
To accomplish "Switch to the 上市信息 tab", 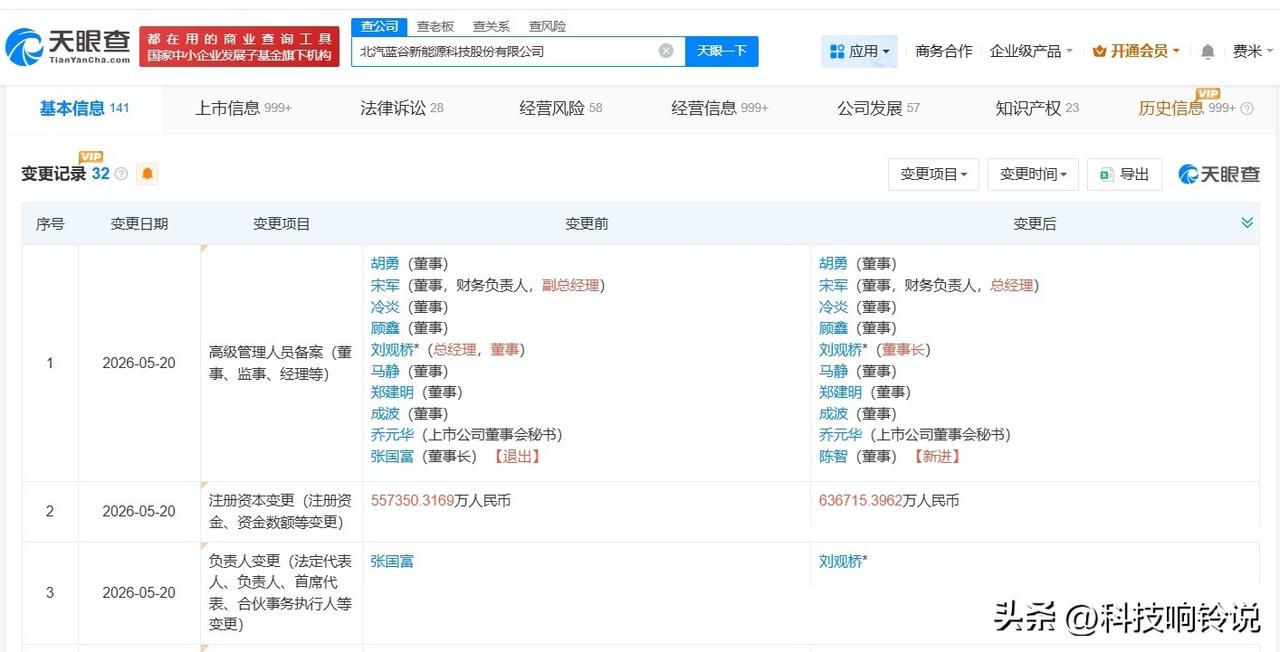I will [243, 108].
